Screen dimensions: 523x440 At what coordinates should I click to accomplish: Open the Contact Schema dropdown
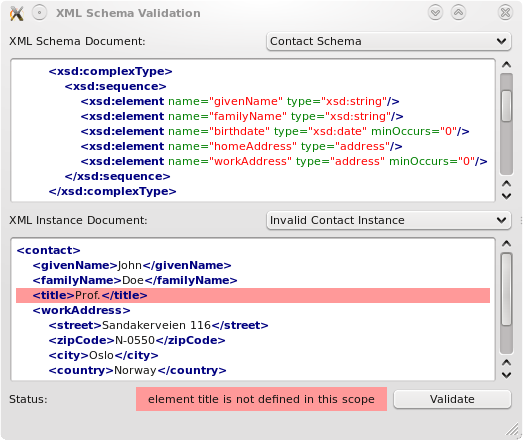[x=389, y=41]
